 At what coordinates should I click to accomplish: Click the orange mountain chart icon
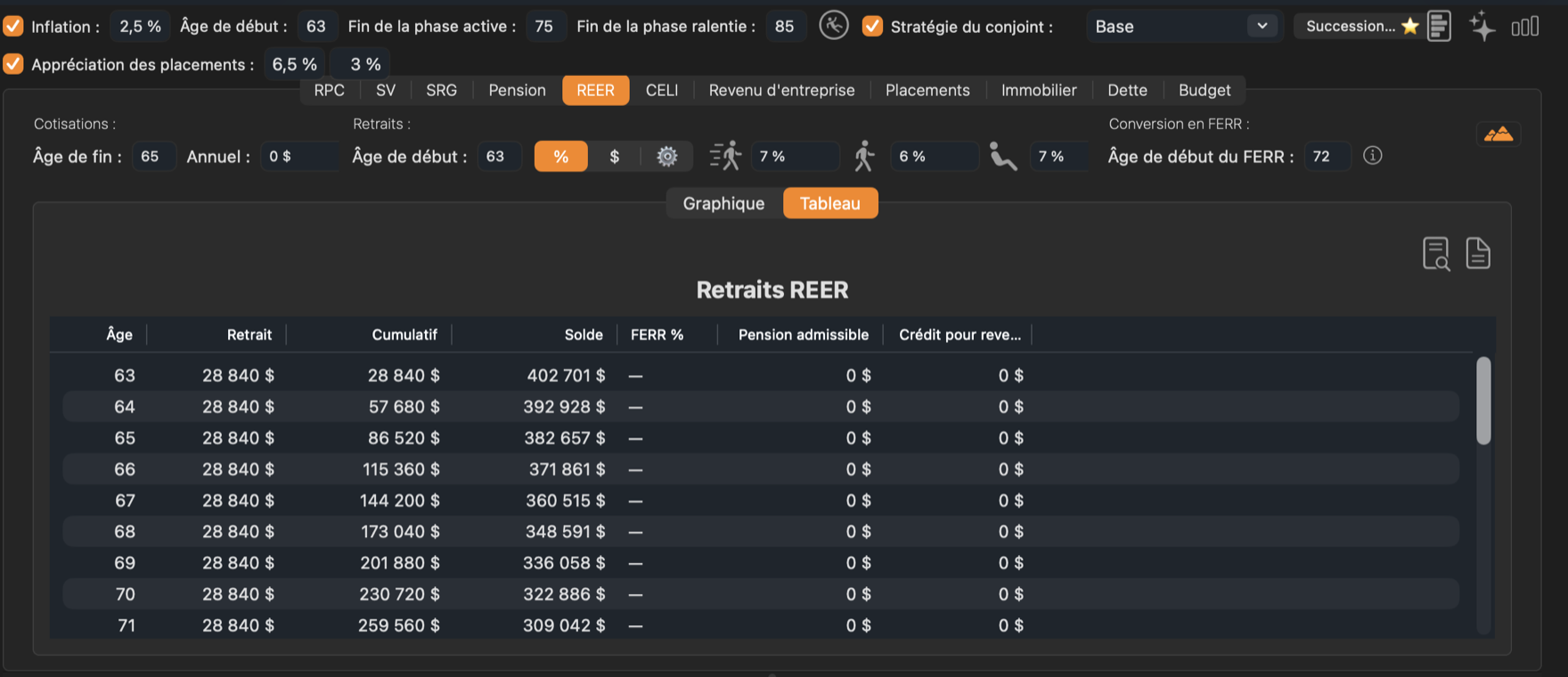[x=1499, y=135]
